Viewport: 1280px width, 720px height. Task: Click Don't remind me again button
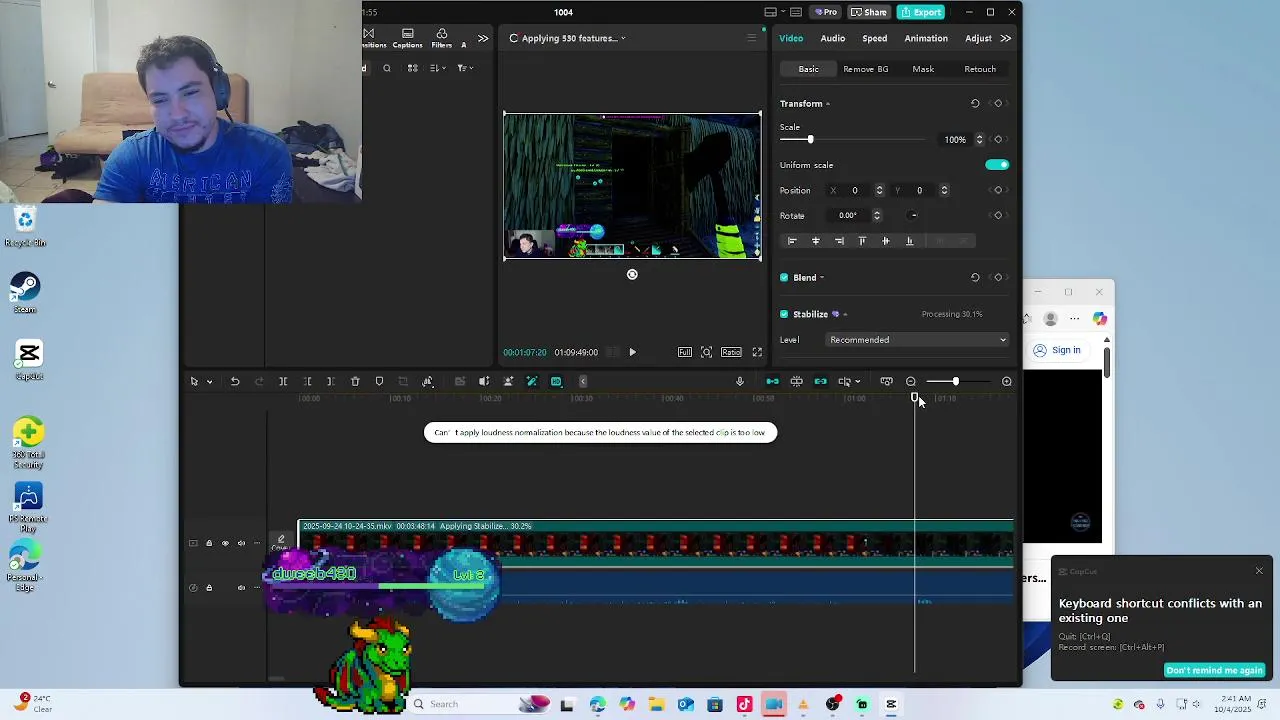click(x=1215, y=670)
